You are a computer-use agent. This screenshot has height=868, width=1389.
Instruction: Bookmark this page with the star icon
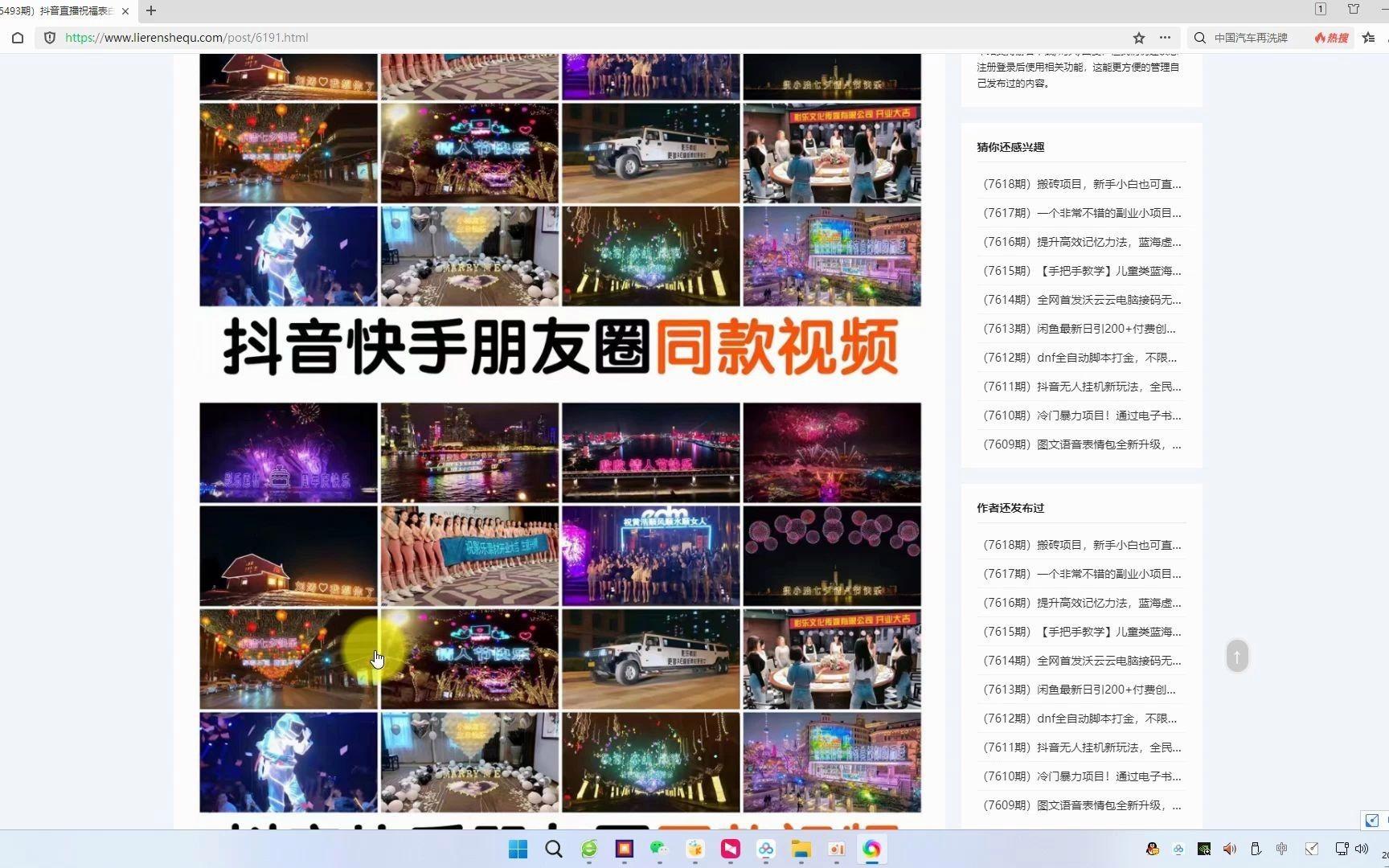coord(1139,38)
